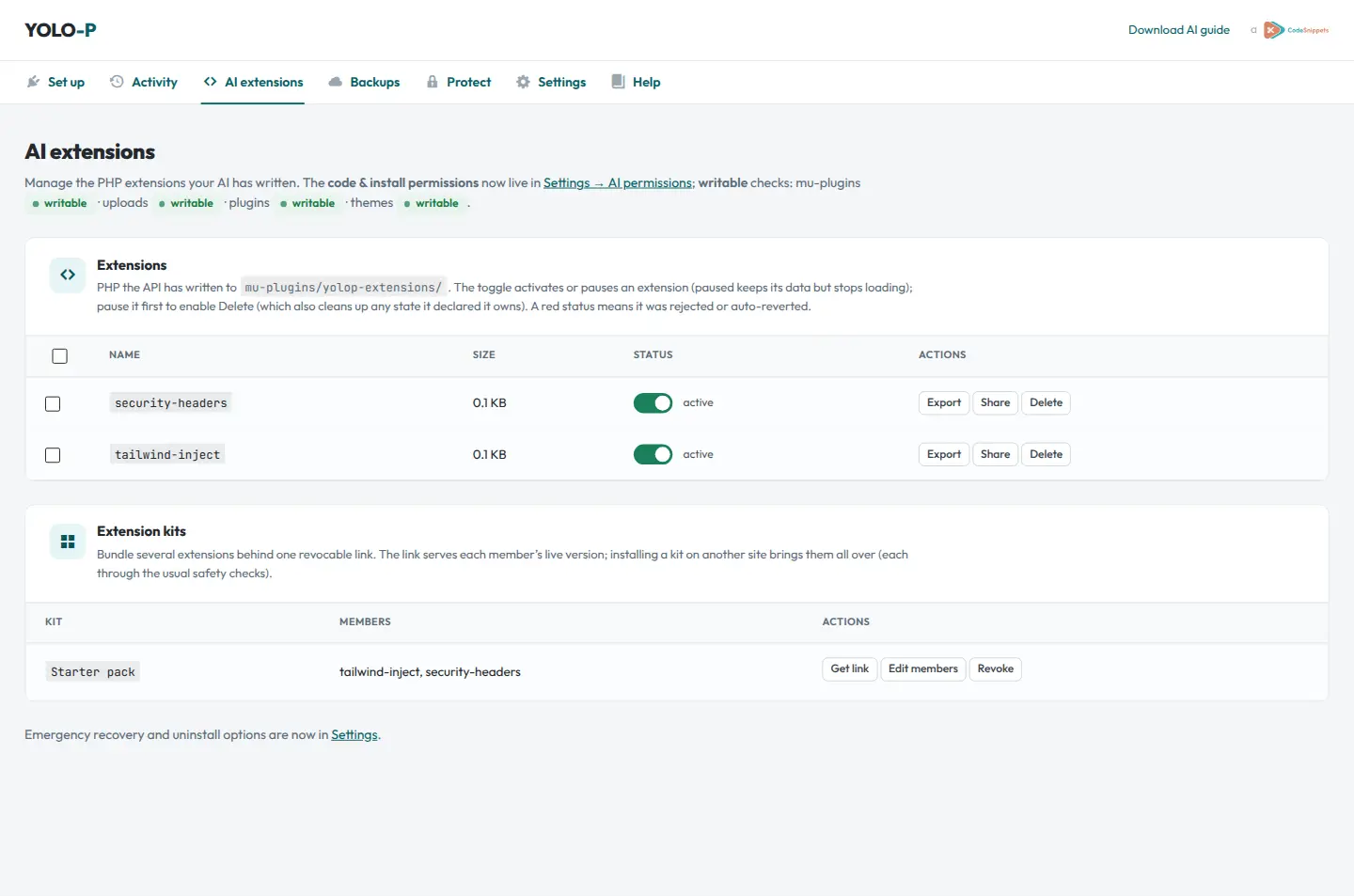Click the Extension kits grid icon
Viewport: 1354px width, 896px height.
tap(68, 542)
